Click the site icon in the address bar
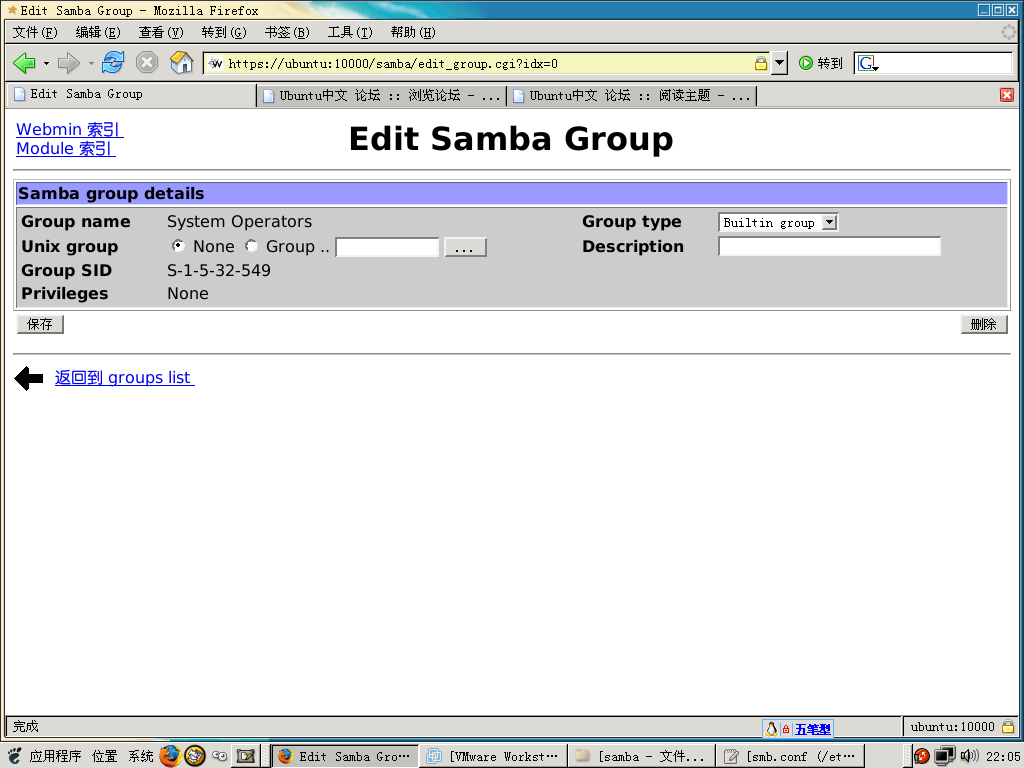The height and width of the screenshot is (768, 1024). [216, 63]
